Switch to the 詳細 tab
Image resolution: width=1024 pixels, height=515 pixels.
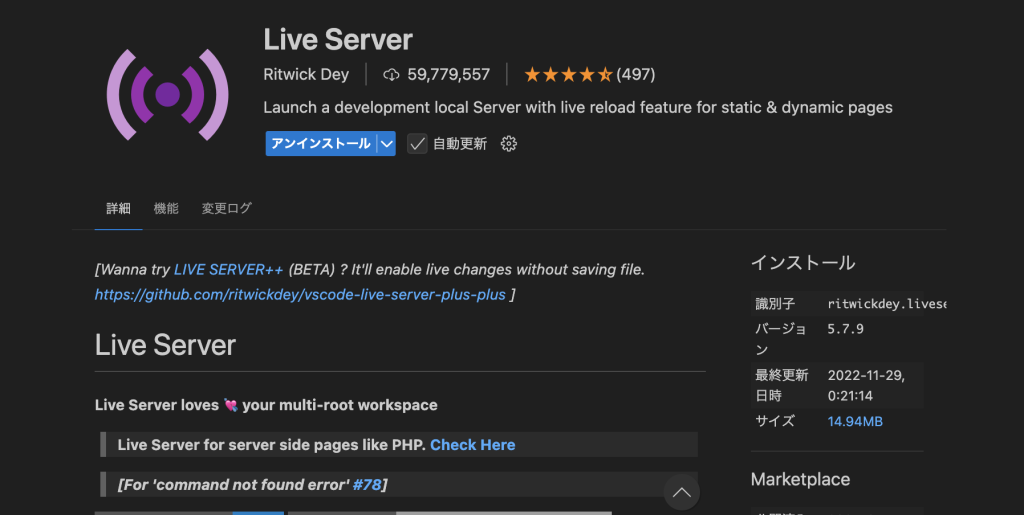118,209
